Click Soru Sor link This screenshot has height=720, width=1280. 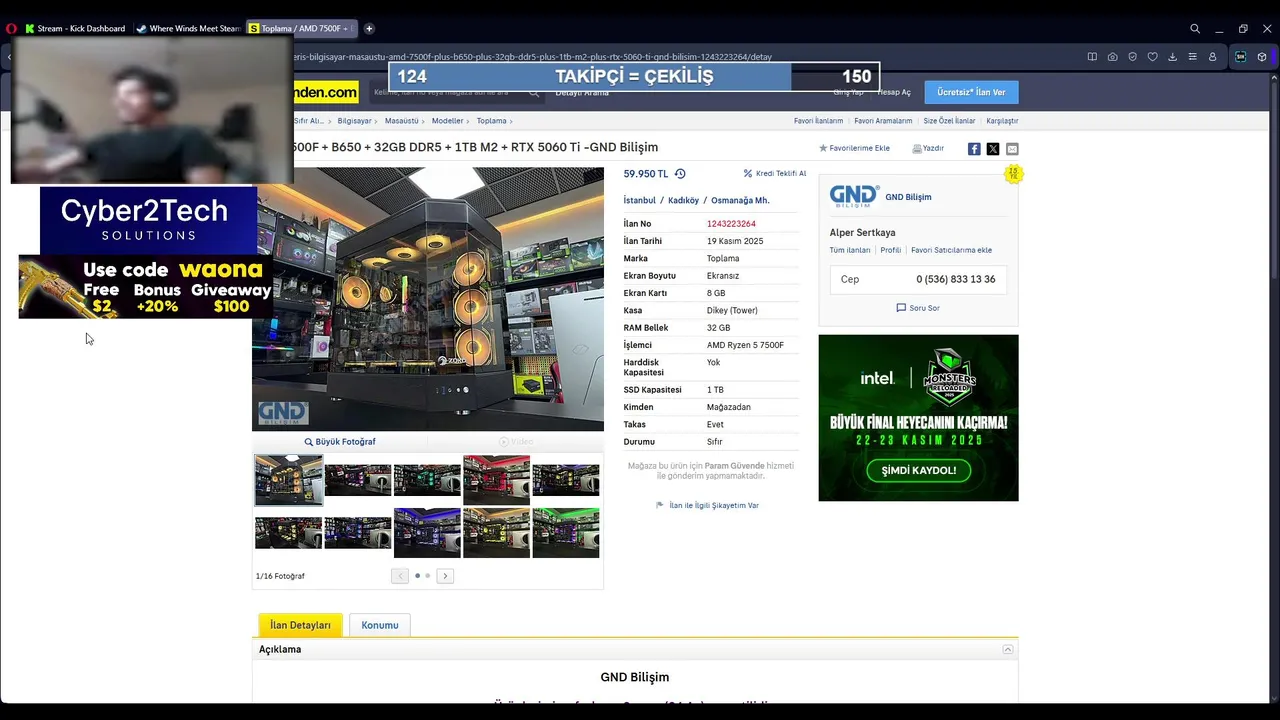(918, 308)
